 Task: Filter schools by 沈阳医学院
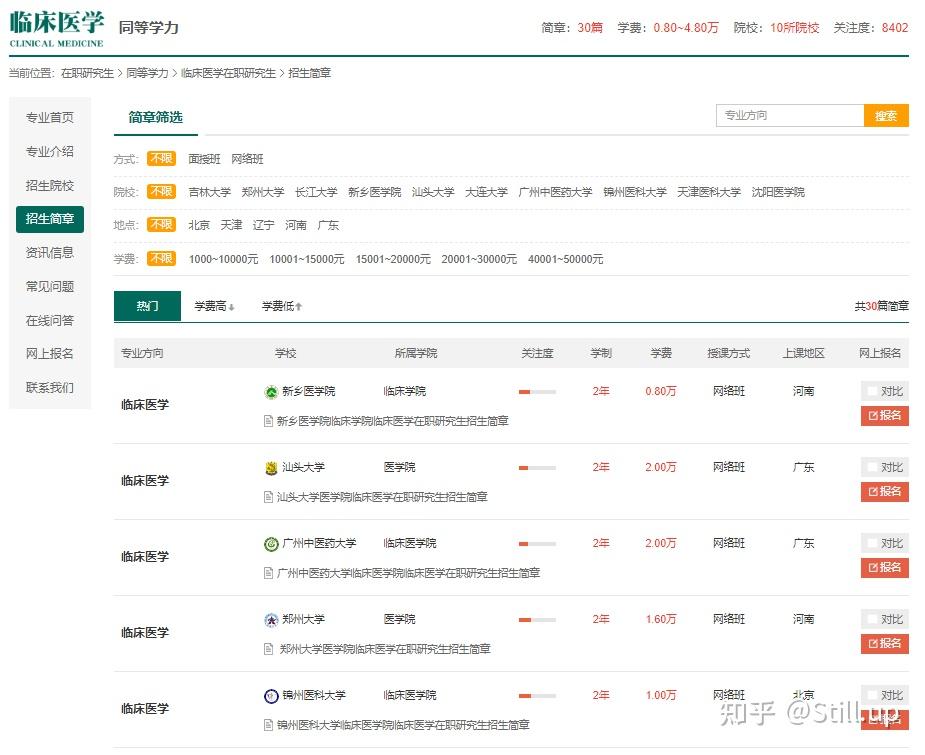[x=778, y=192]
